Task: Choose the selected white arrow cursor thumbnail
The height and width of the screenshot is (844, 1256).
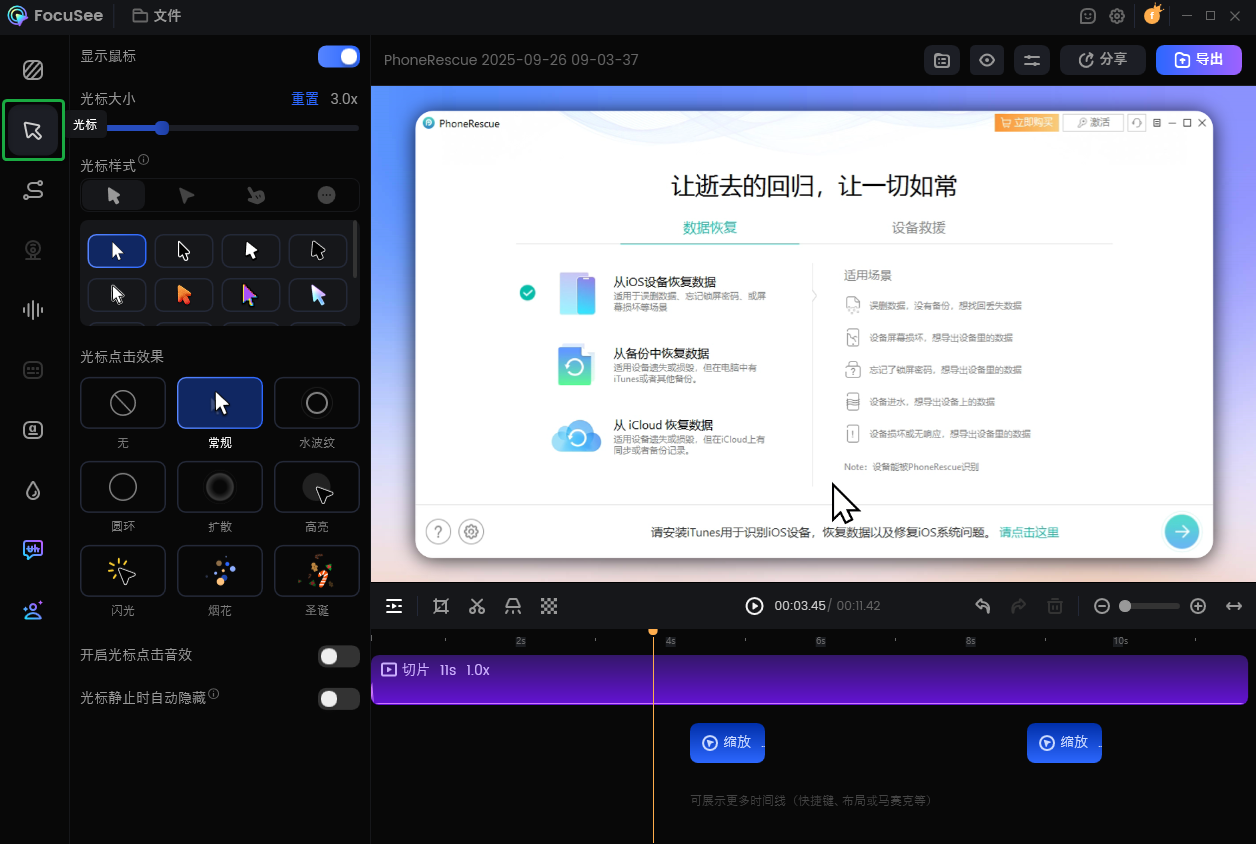Action: [x=117, y=251]
